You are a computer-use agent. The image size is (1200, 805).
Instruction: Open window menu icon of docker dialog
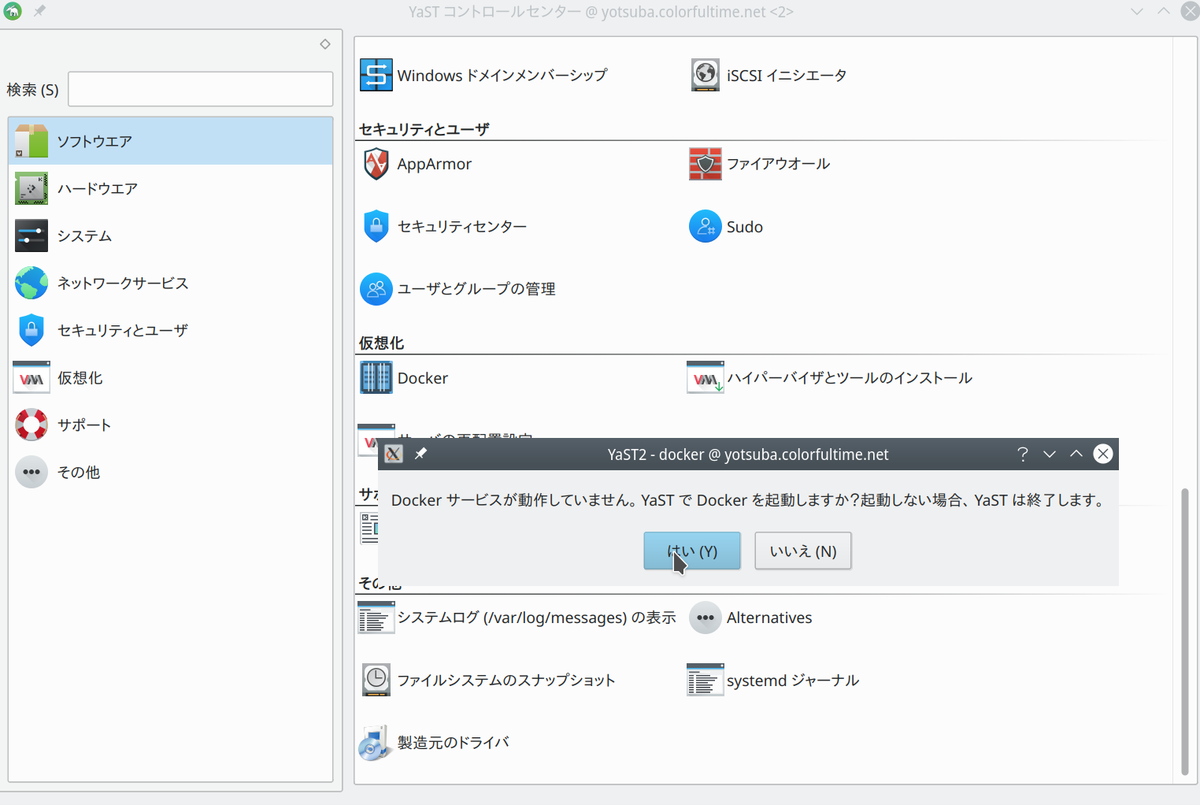point(394,454)
